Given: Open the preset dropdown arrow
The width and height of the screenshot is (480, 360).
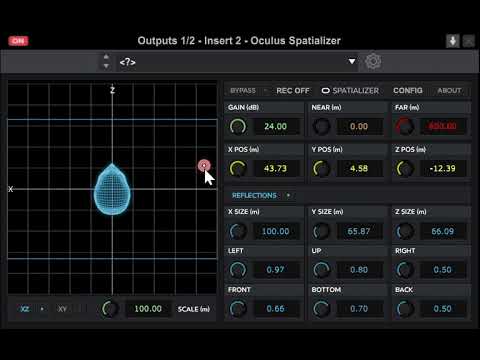Looking at the screenshot, I should coord(352,61).
